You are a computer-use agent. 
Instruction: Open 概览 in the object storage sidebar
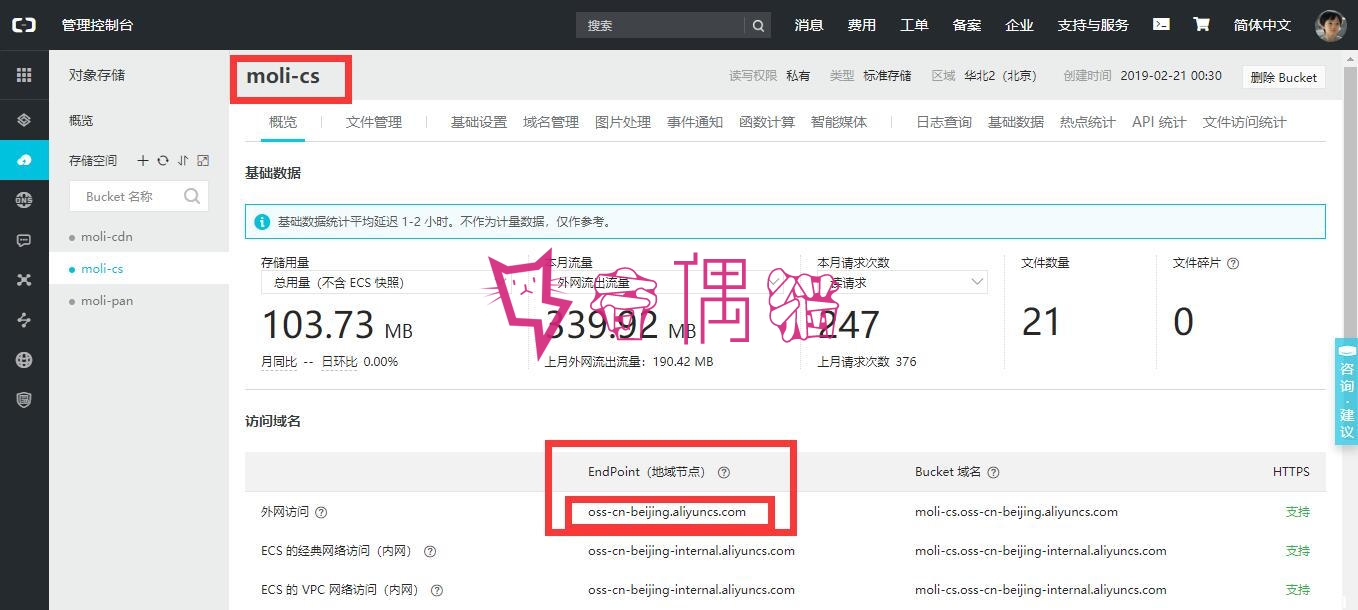[81, 120]
